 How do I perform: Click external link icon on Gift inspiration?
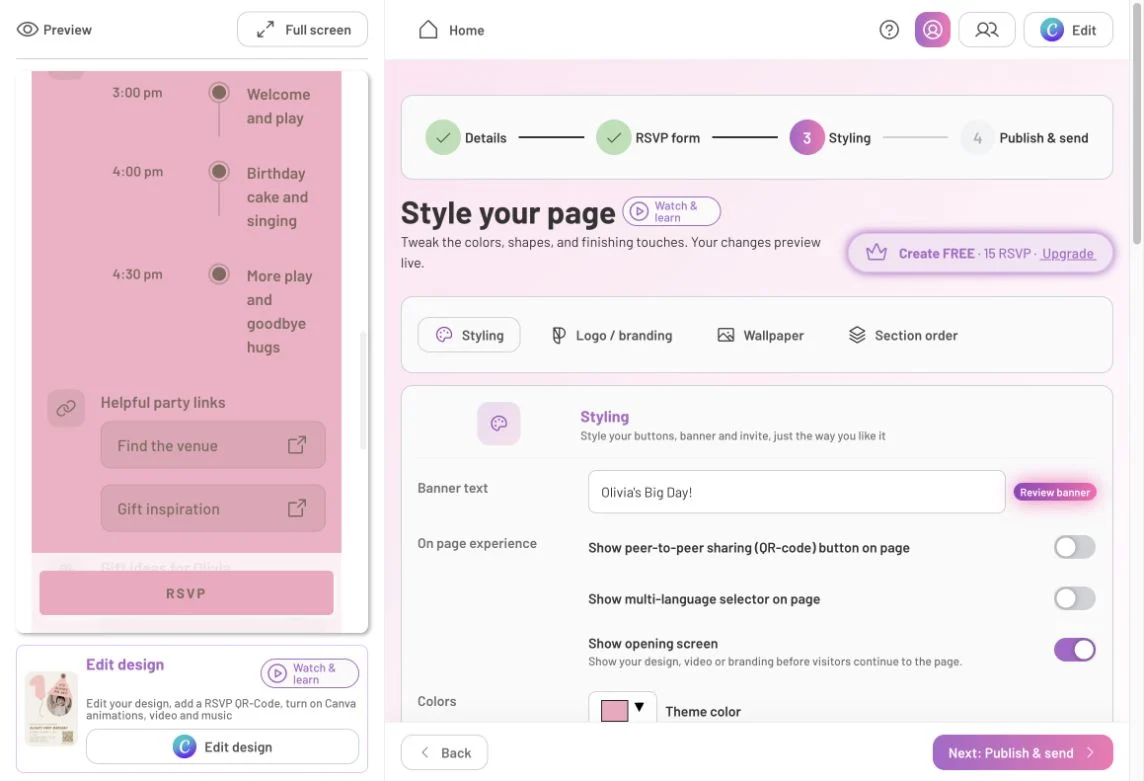pyautogui.click(x=296, y=508)
